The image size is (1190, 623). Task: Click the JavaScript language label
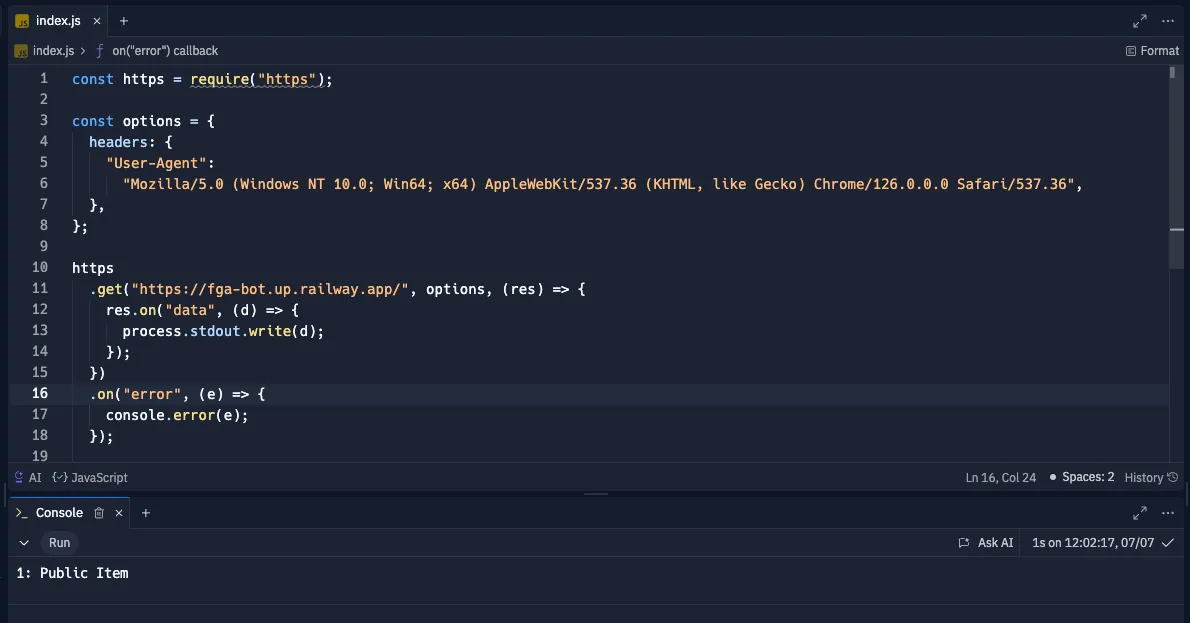tap(101, 477)
